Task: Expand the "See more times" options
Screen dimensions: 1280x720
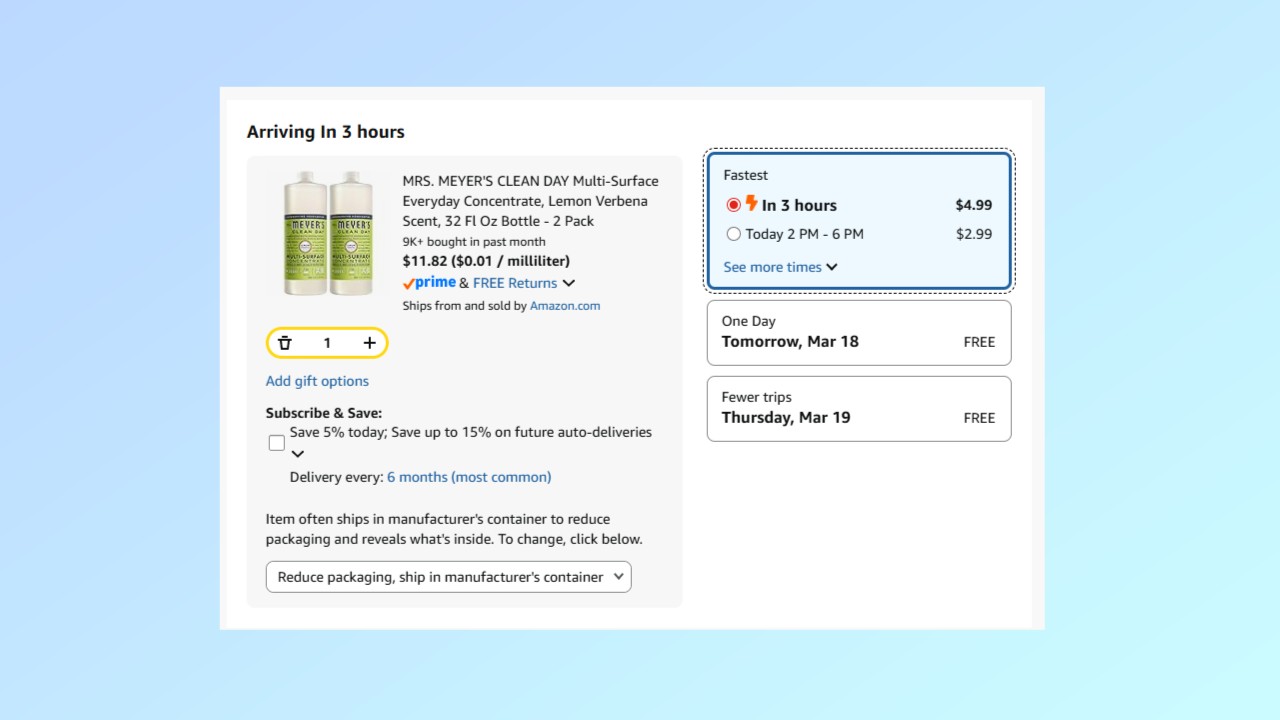Action: coord(773,267)
